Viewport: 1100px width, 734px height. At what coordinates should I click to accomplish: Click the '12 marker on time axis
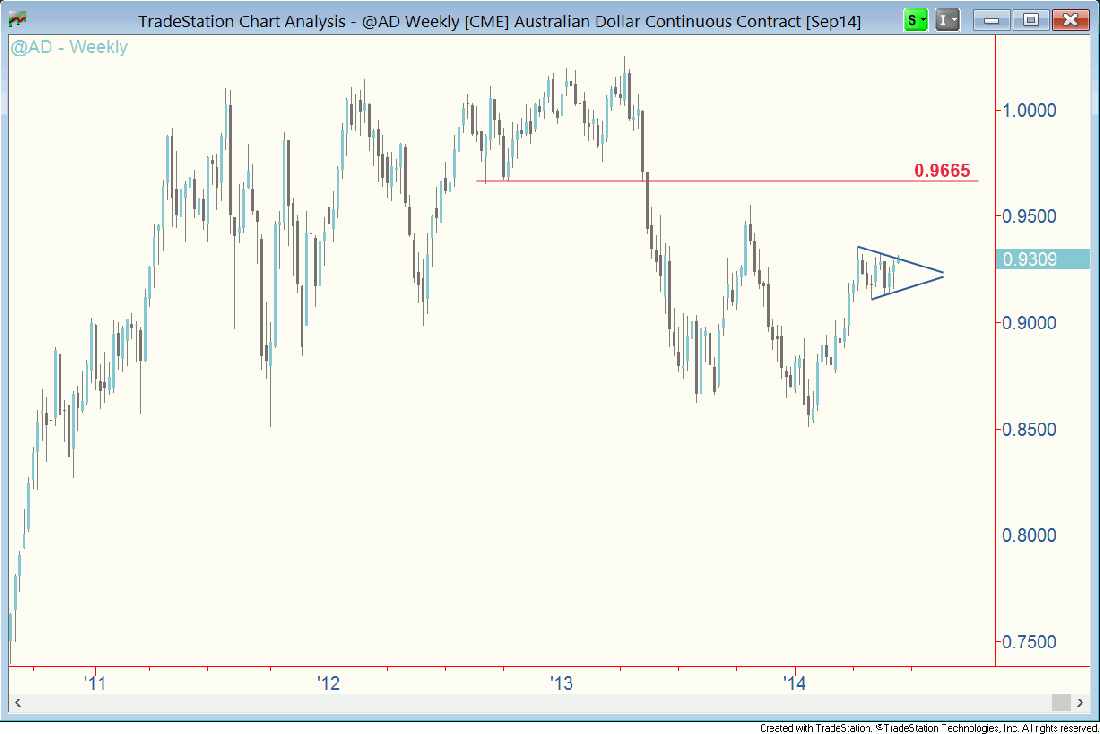coord(328,684)
